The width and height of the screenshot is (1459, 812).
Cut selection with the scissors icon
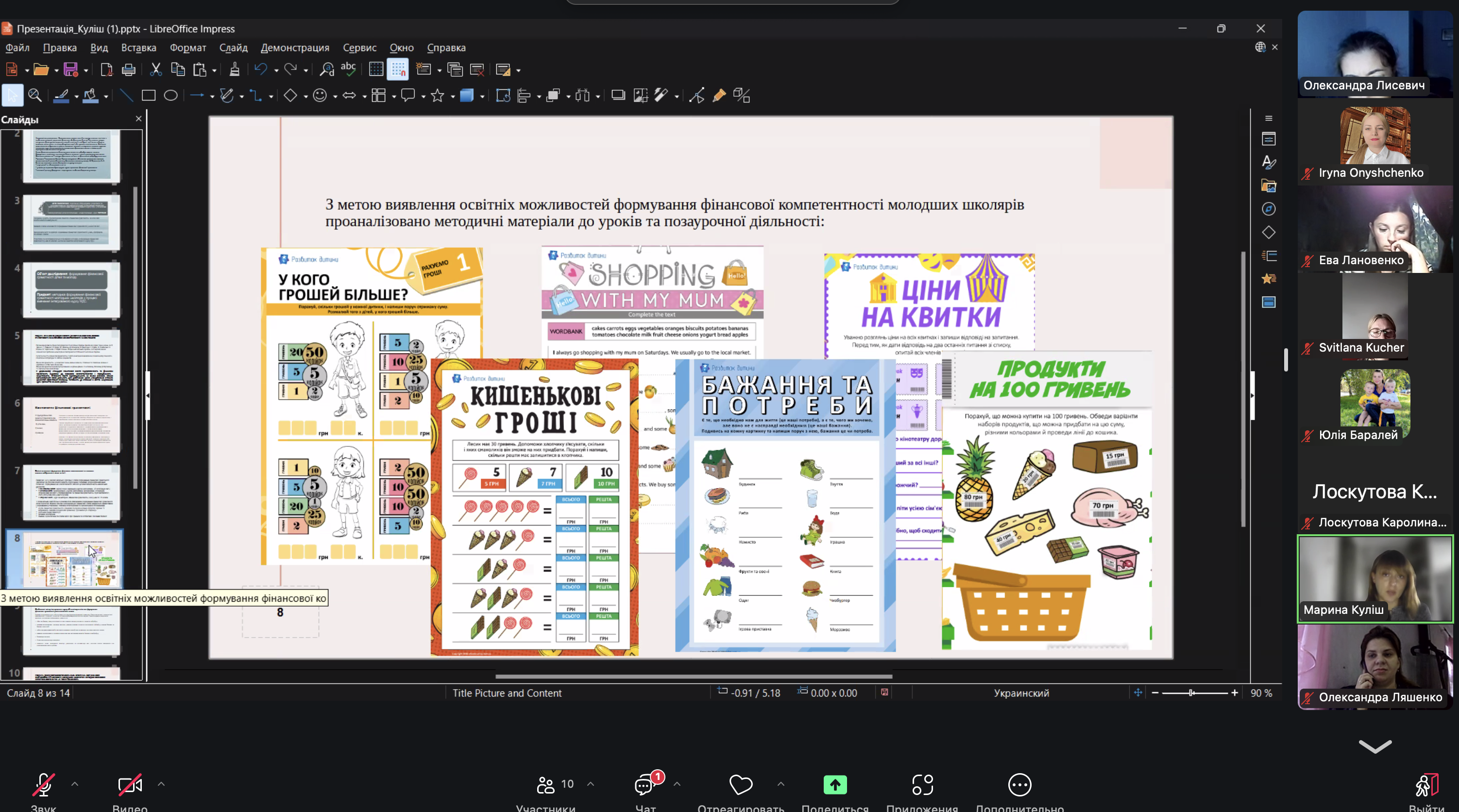pos(156,69)
